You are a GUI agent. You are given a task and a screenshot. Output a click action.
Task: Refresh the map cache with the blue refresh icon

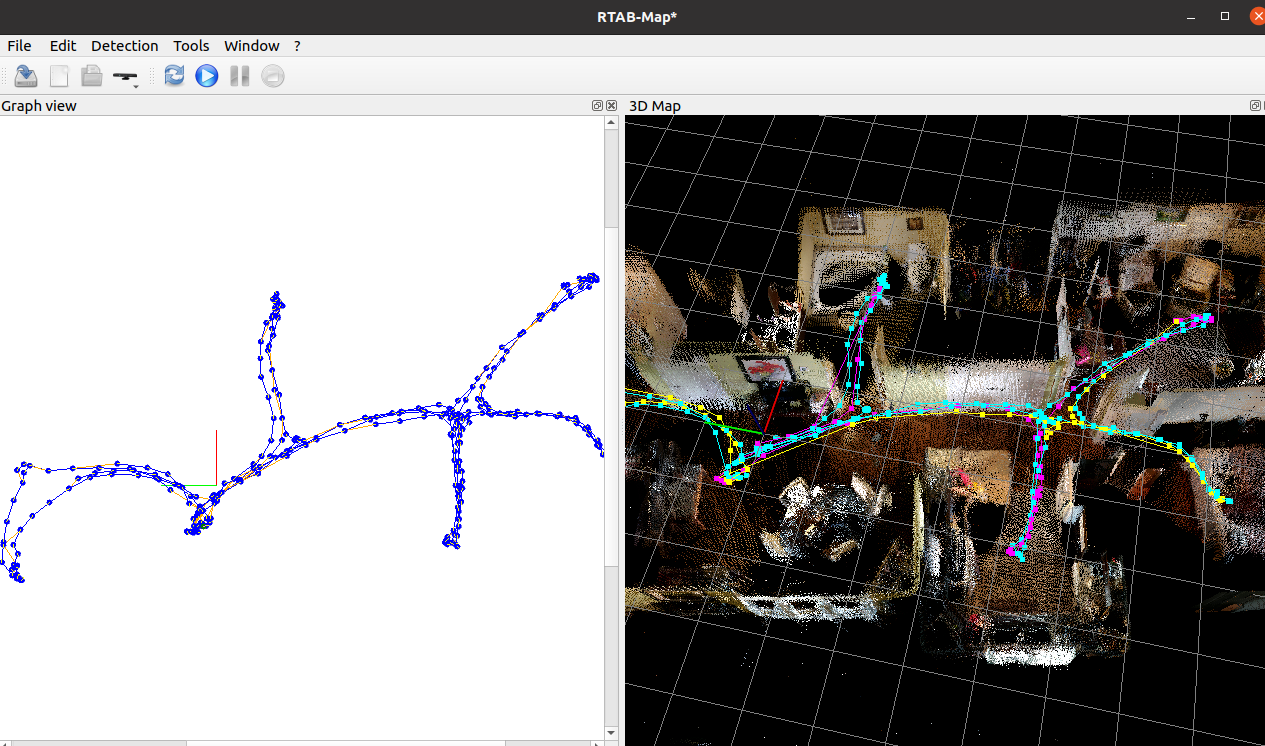point(174,76)
